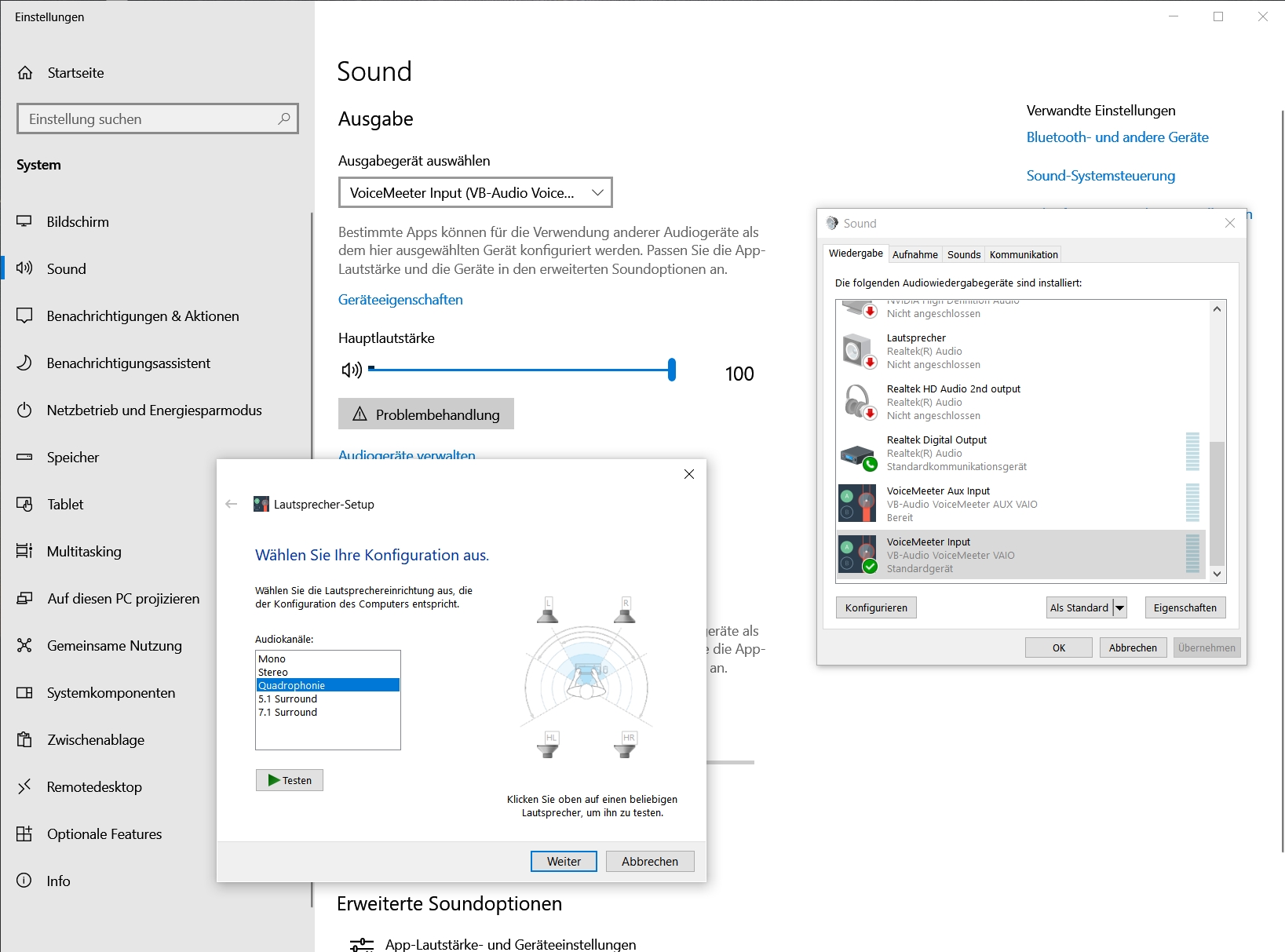Open Remotedesktop settings

(x=94, y=787)
